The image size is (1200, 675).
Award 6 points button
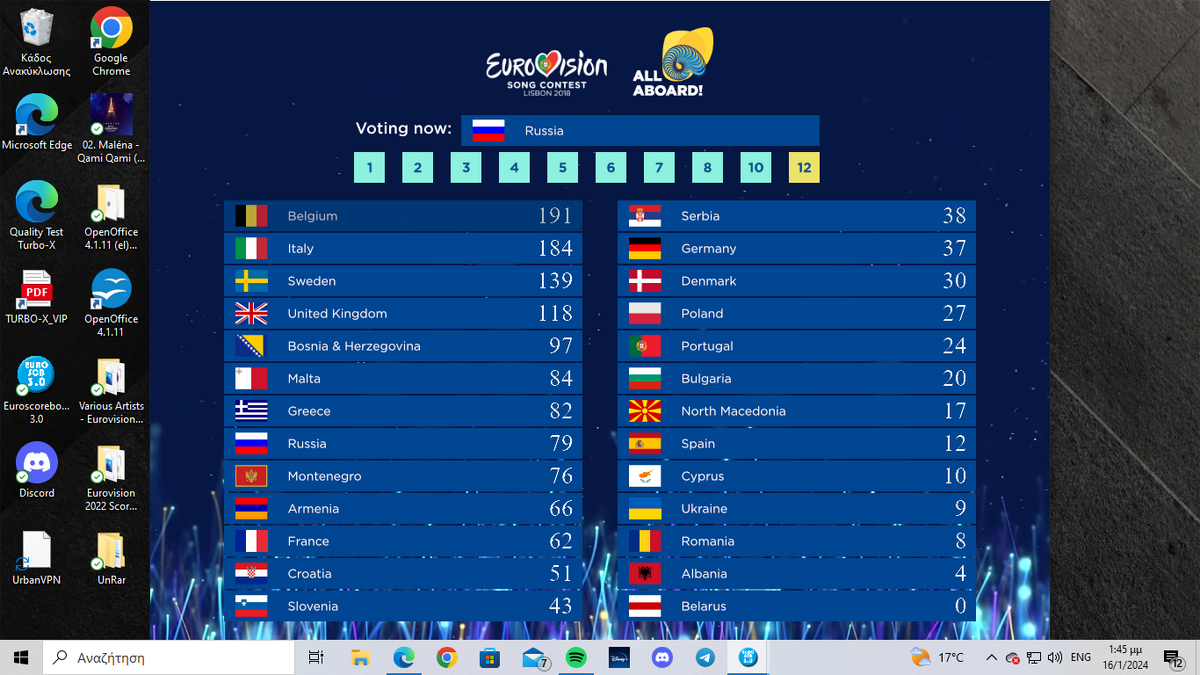point(611,167)
